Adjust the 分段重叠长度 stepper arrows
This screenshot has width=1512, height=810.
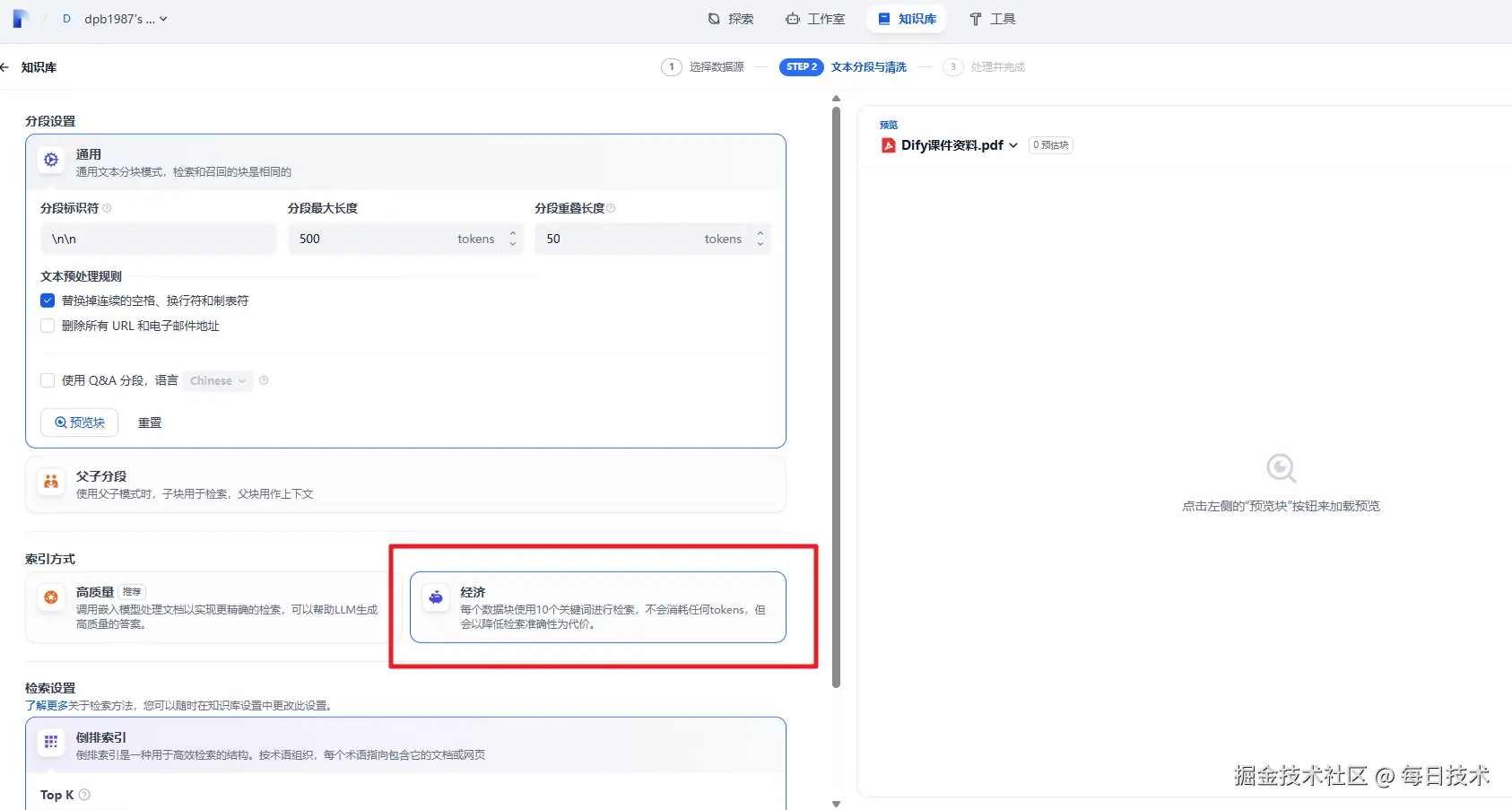760,239
